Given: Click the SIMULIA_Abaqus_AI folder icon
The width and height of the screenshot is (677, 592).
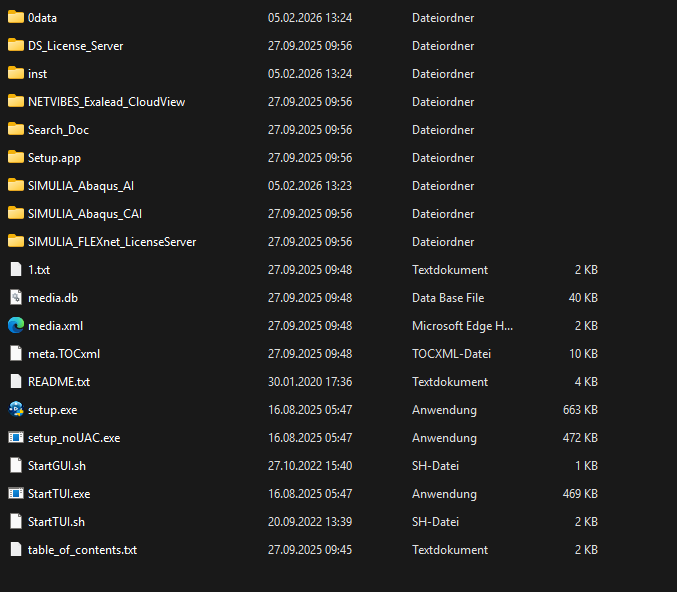Looking at the screenshot, I should 16,185.
